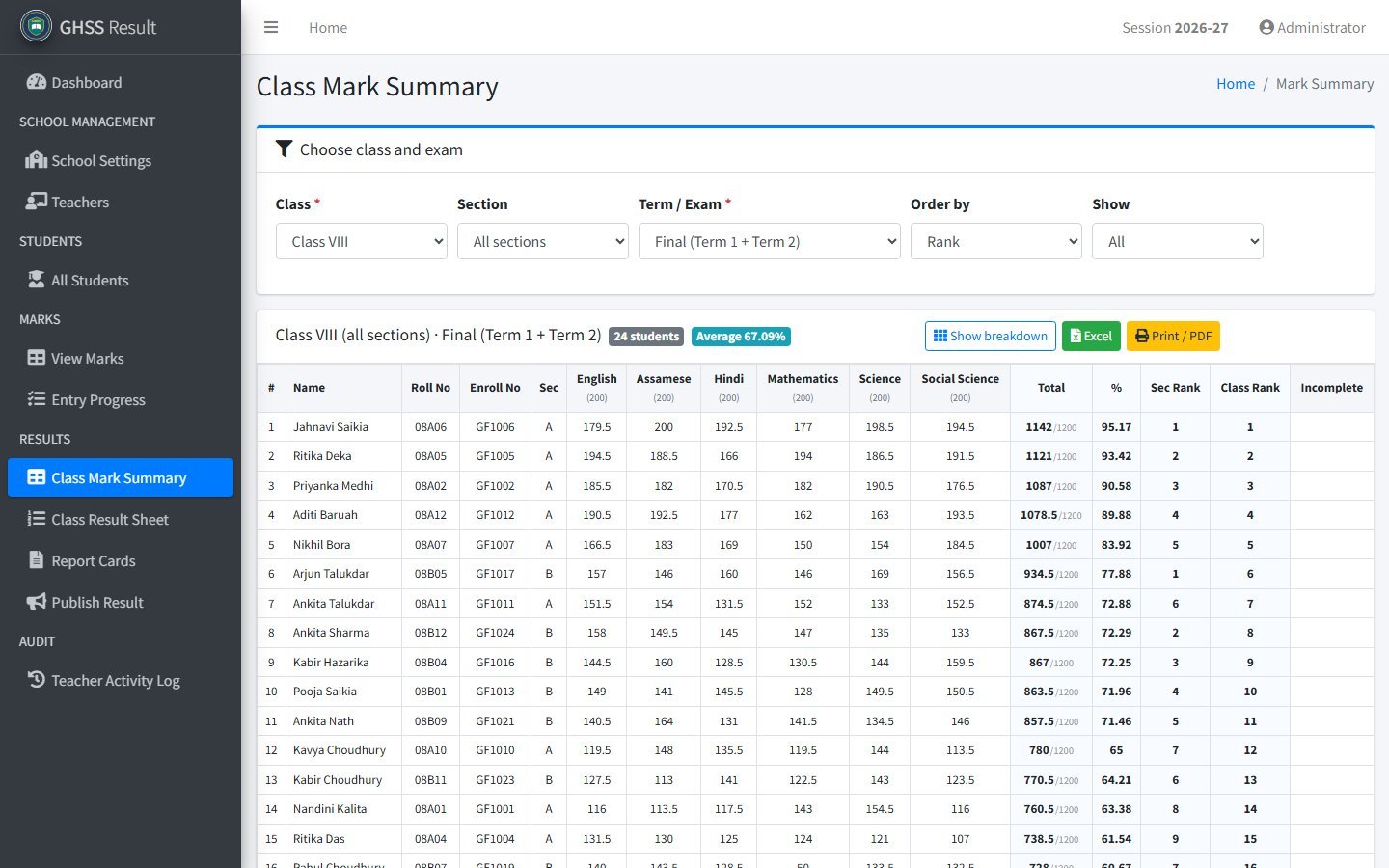Click the All Students graduate icon
Screen dimensions: 1389x868
coord(37,280)
